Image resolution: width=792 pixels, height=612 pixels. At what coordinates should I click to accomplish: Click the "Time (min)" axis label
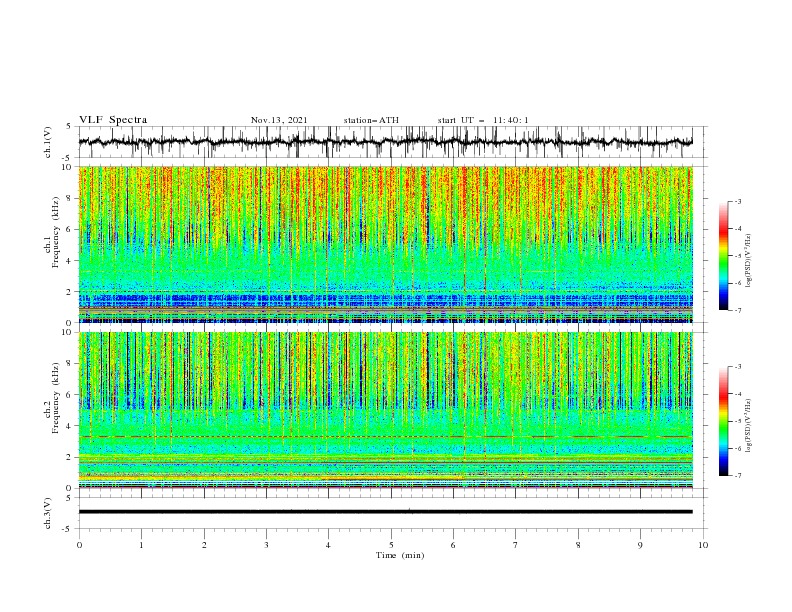click(400, 555)
